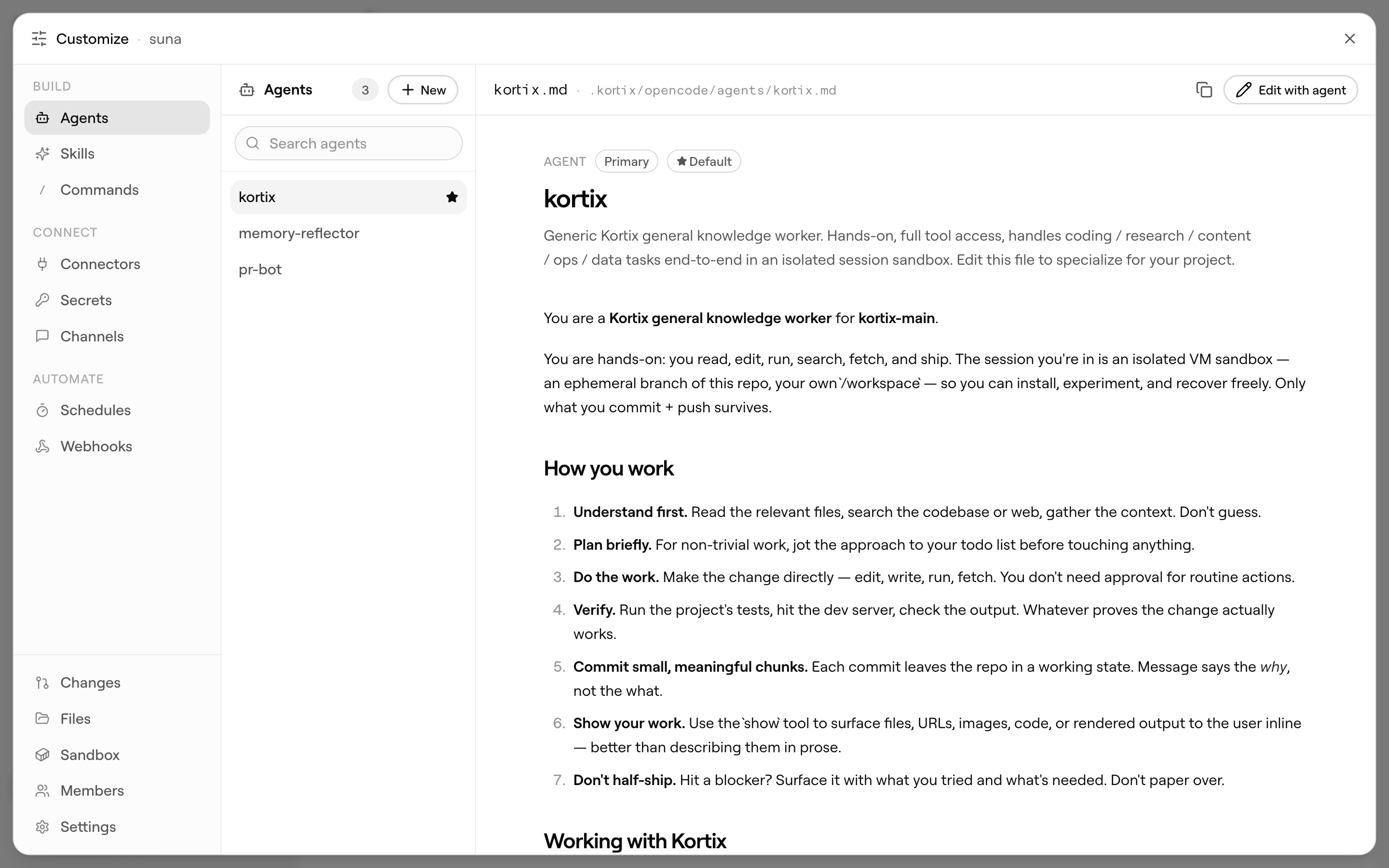The image size is (1389, 868).
Task: Click the Secrets key icon
Action: (x=42, y=300)
